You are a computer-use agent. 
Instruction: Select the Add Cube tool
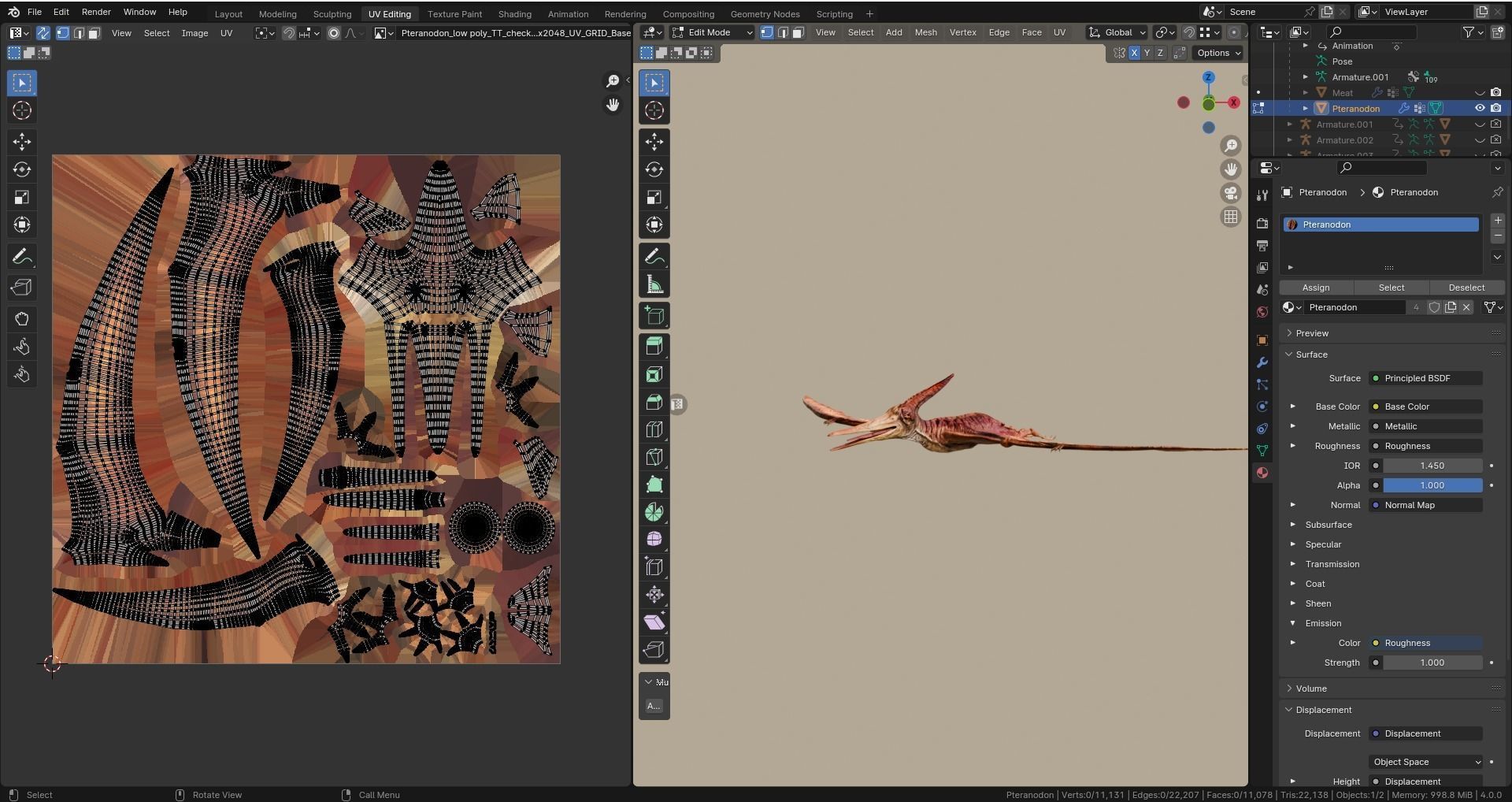tap(654, 317)
